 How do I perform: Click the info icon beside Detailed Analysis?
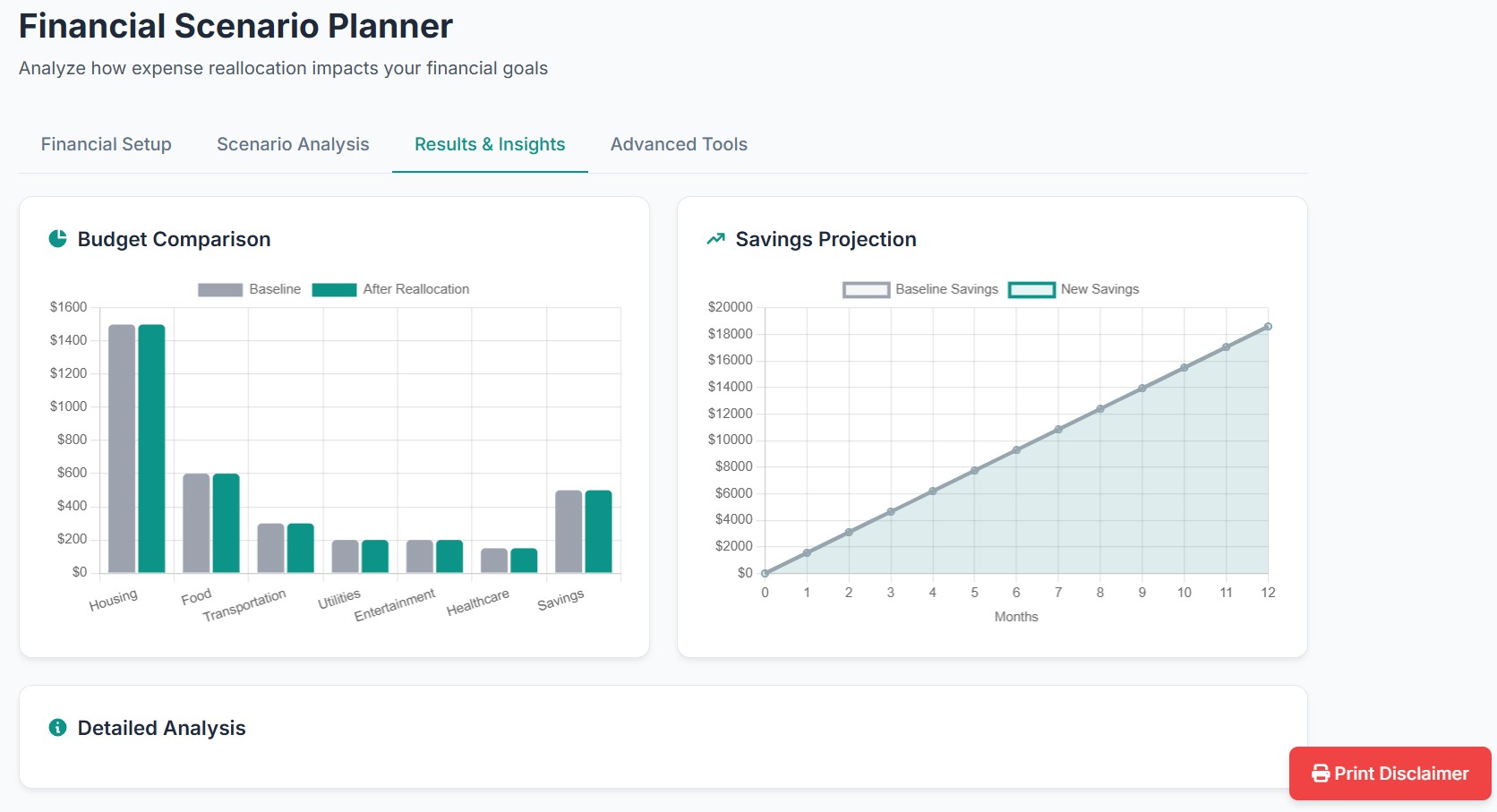point(58,728)
